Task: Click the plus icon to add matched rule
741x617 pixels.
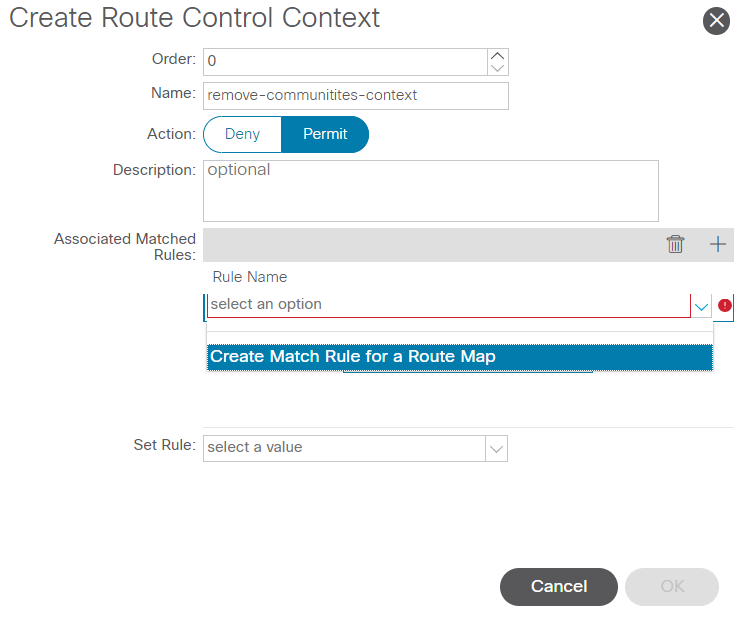Action: click(x=717, y=244)
